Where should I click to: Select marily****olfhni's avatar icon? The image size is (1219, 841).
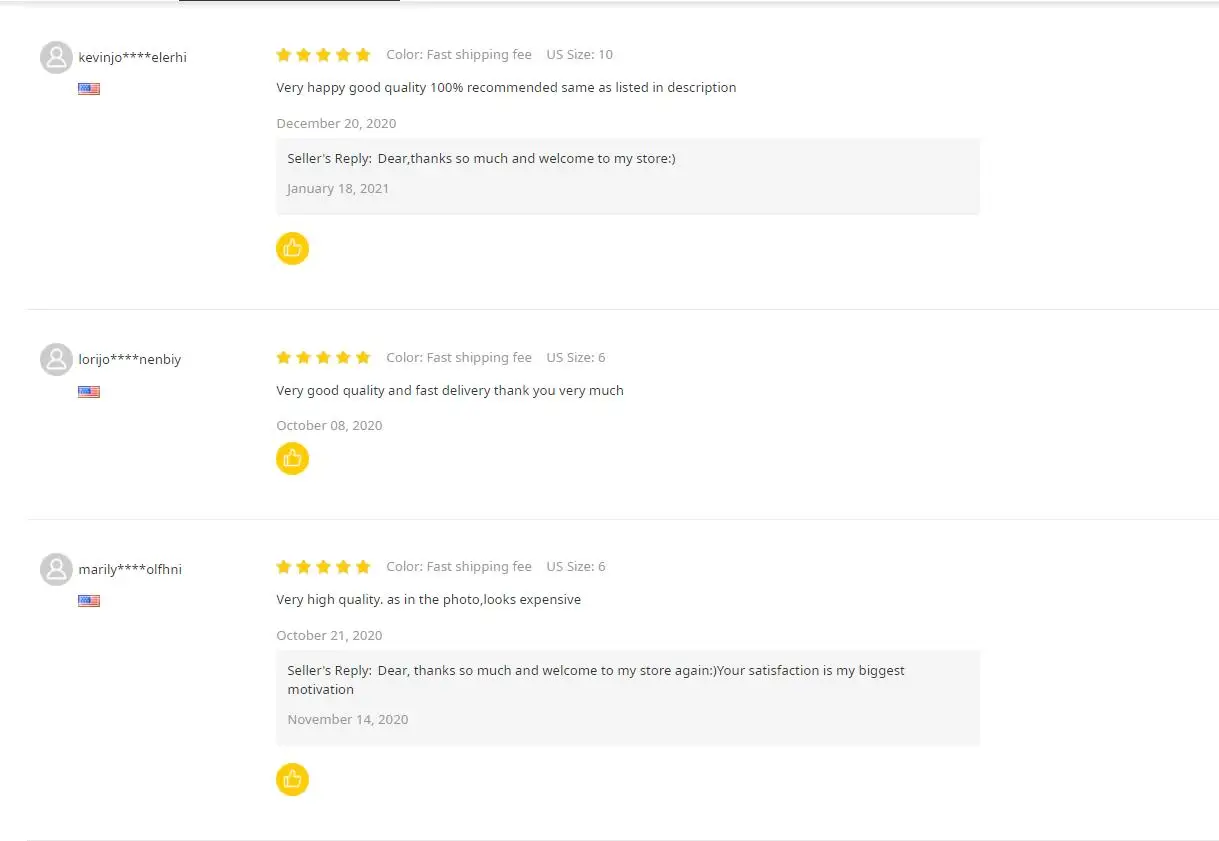(x=56, y=570)
